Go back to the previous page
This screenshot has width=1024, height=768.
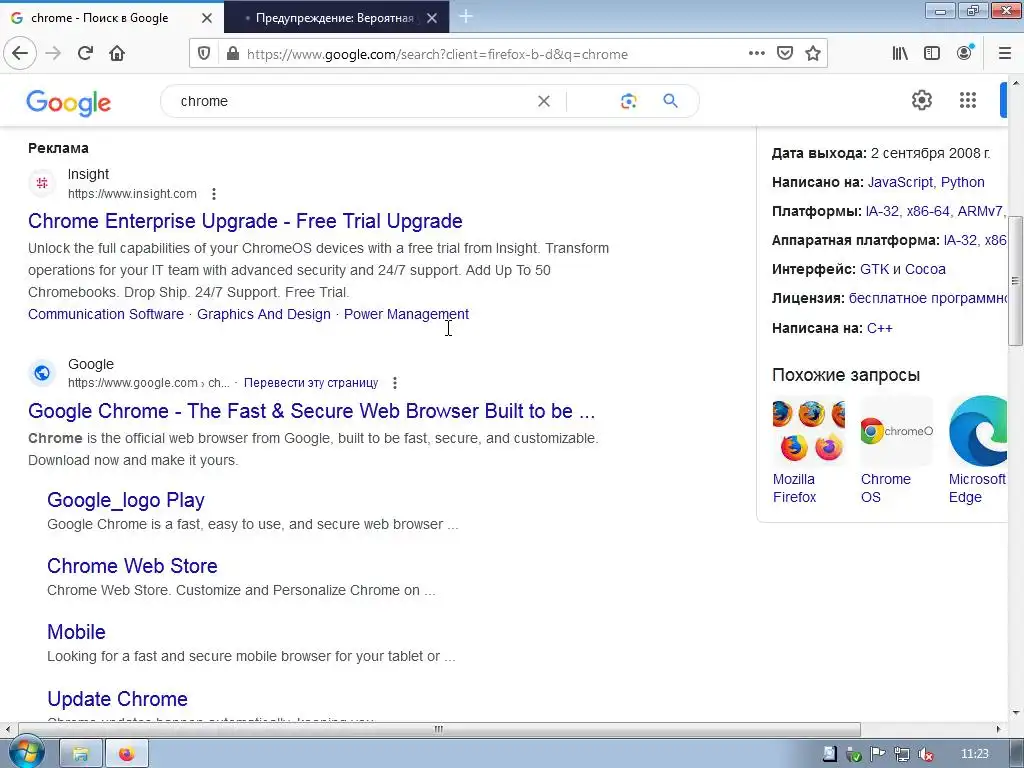click(20, 53)
